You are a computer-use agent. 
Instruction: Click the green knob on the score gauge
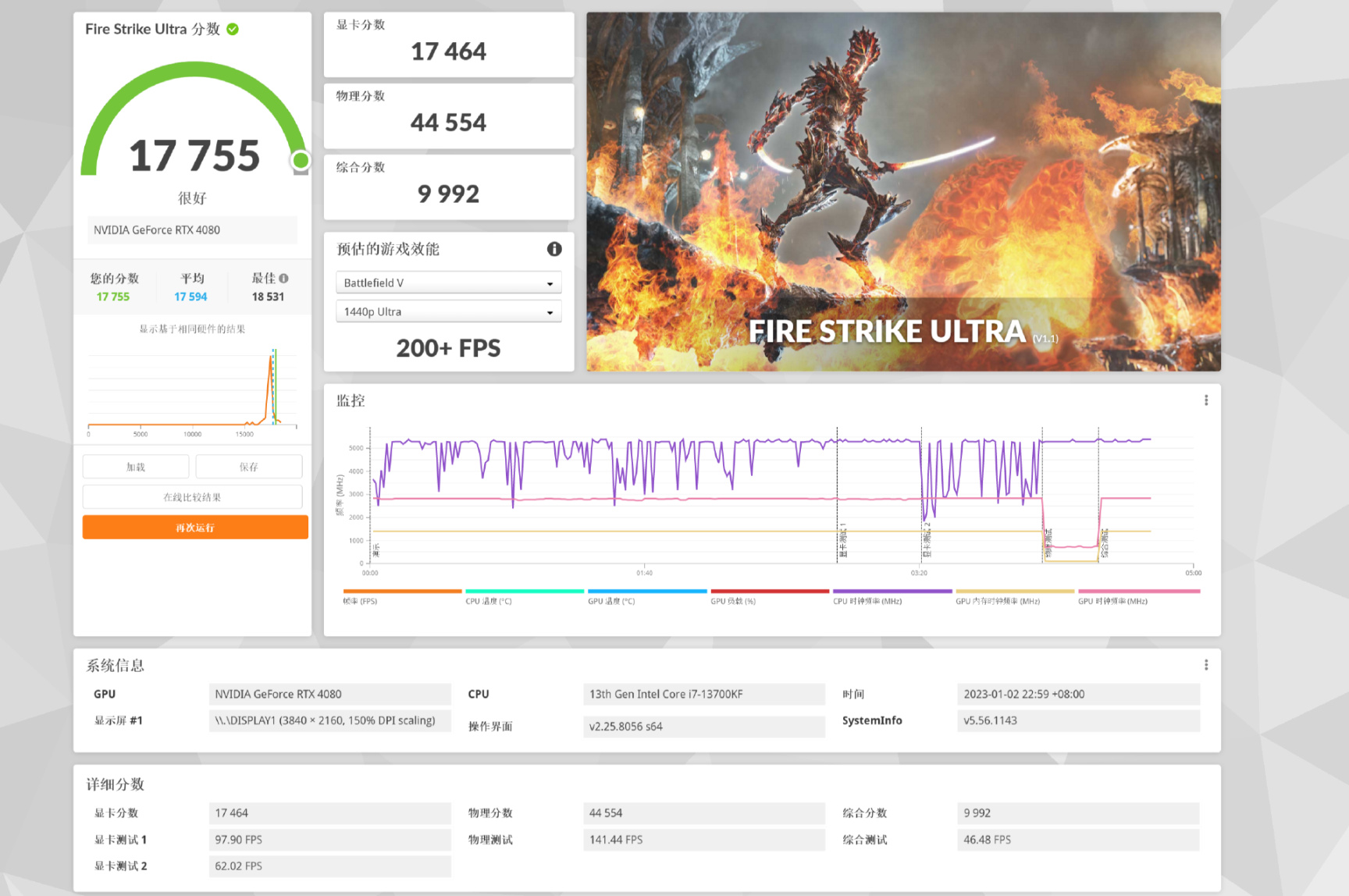[x=301, y=161]
